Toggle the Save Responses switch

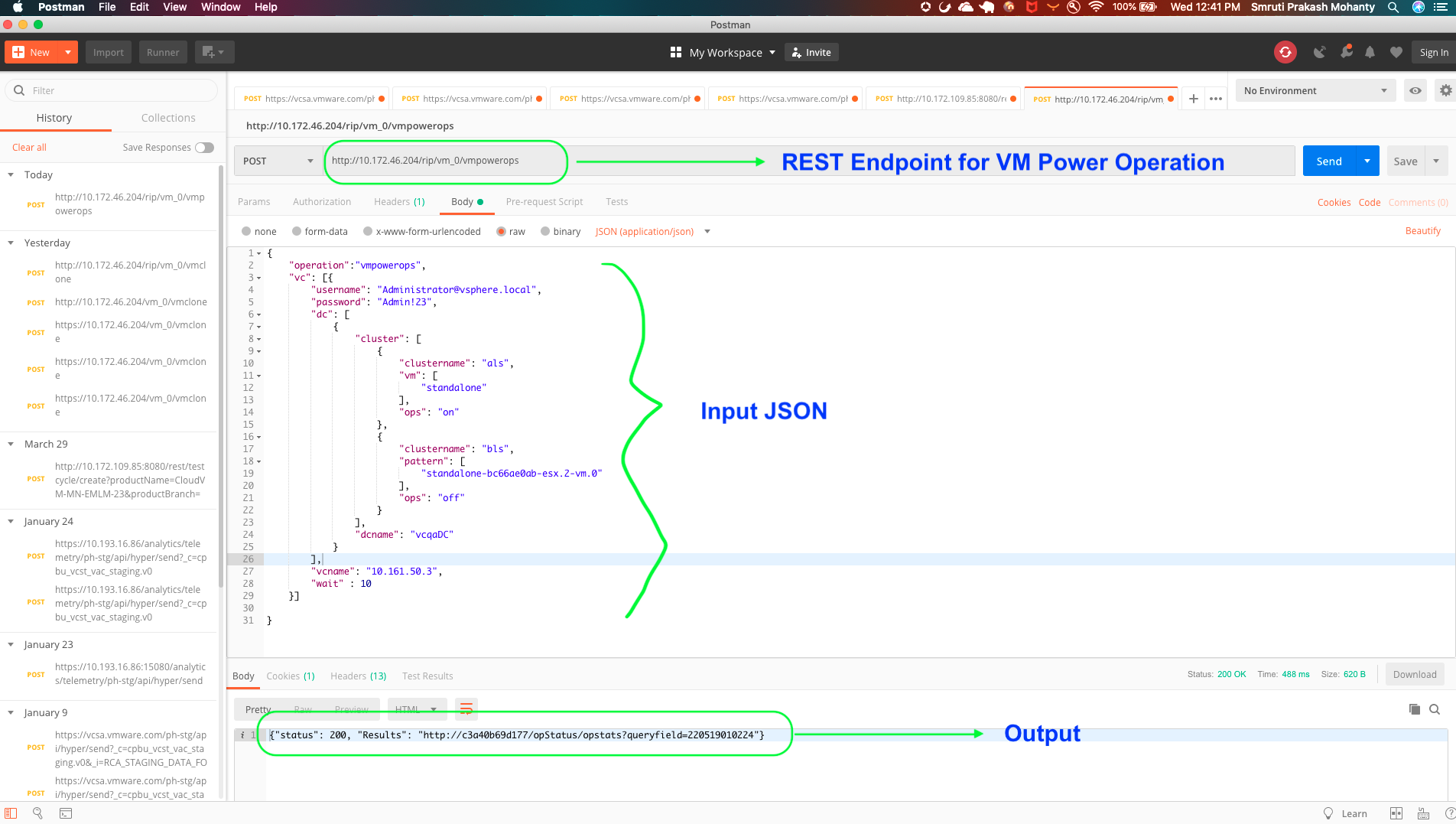coord(204,148)
